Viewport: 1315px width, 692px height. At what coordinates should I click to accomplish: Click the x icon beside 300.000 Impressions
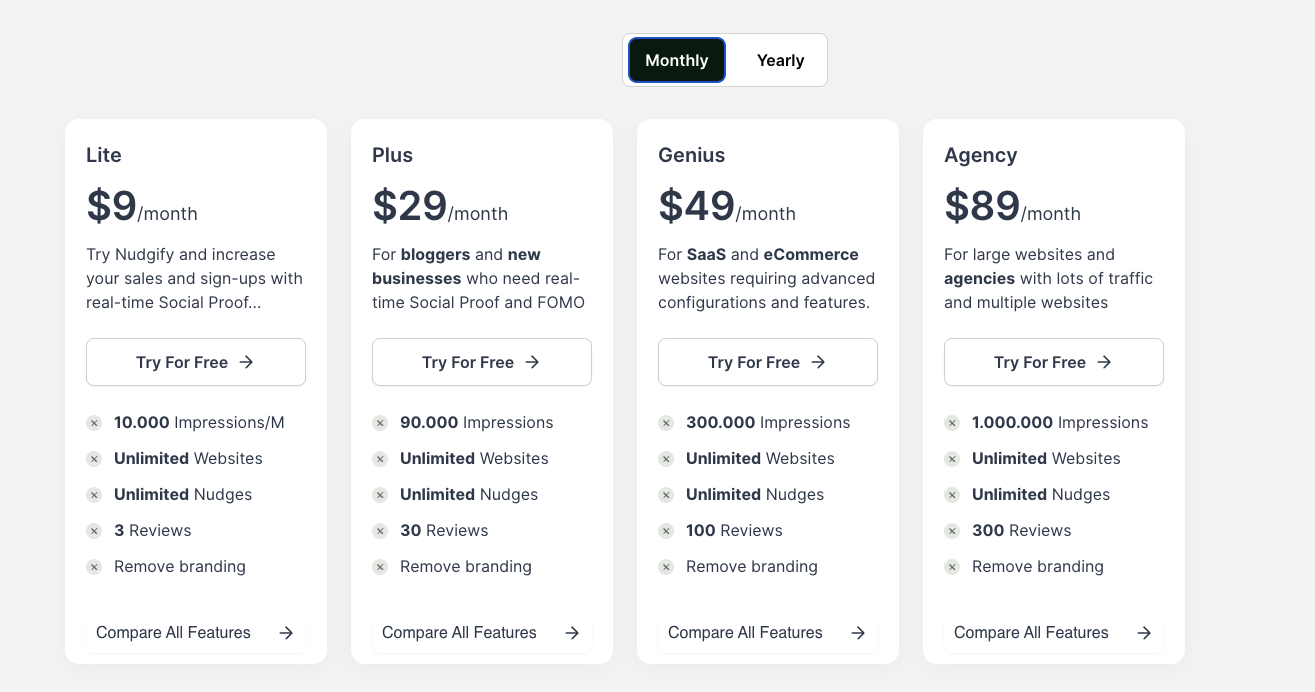click(666, 423)
